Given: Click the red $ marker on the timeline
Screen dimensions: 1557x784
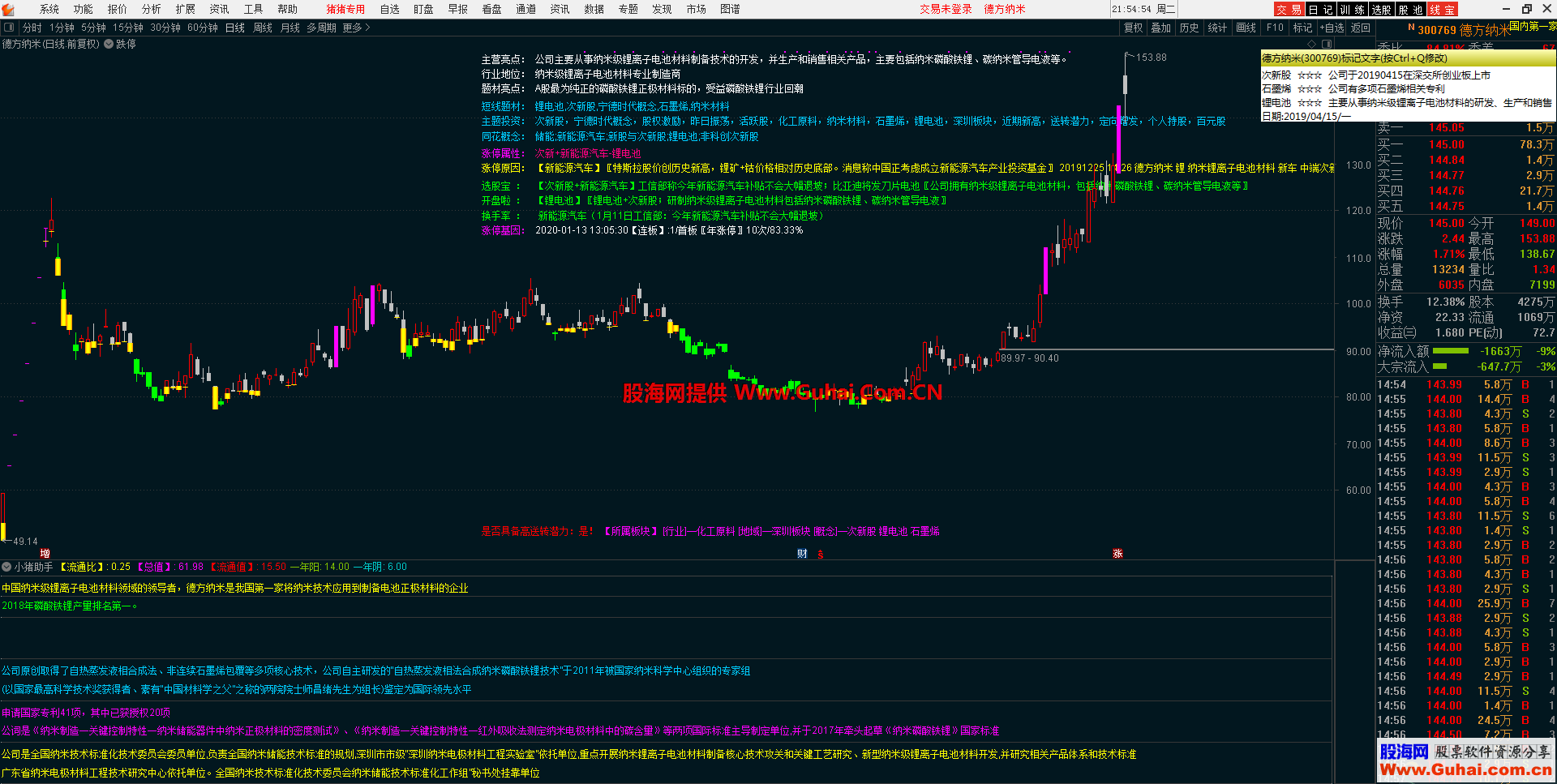Looking at the screenshot, I should 821,555.
